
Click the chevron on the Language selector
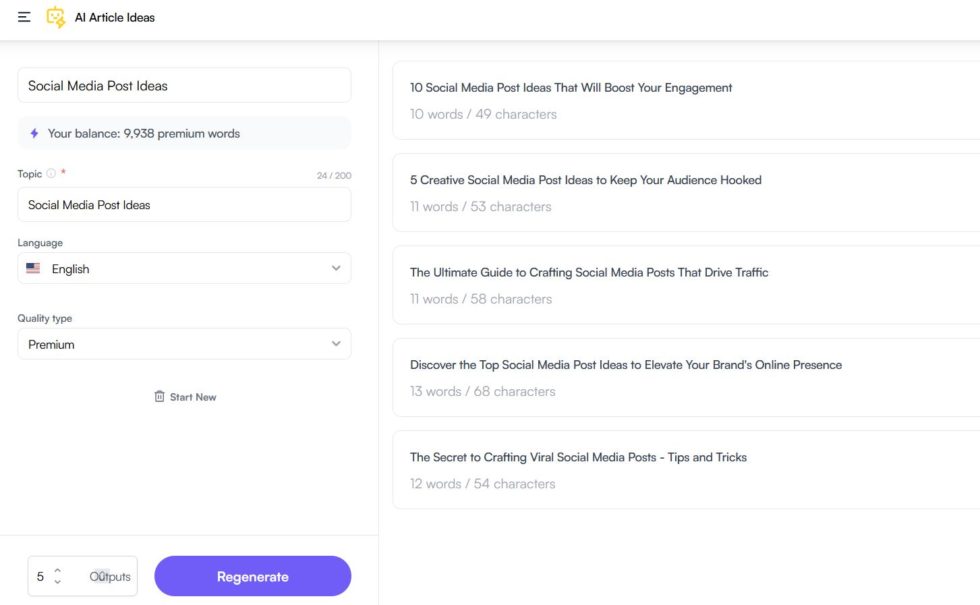[x=337, y=268]
